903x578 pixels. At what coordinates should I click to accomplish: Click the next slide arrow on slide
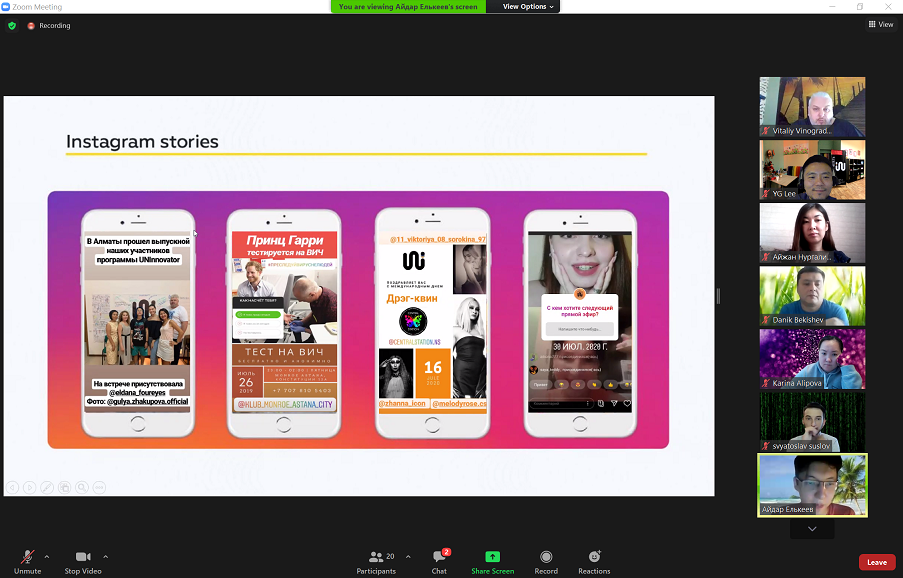(29, 488)
